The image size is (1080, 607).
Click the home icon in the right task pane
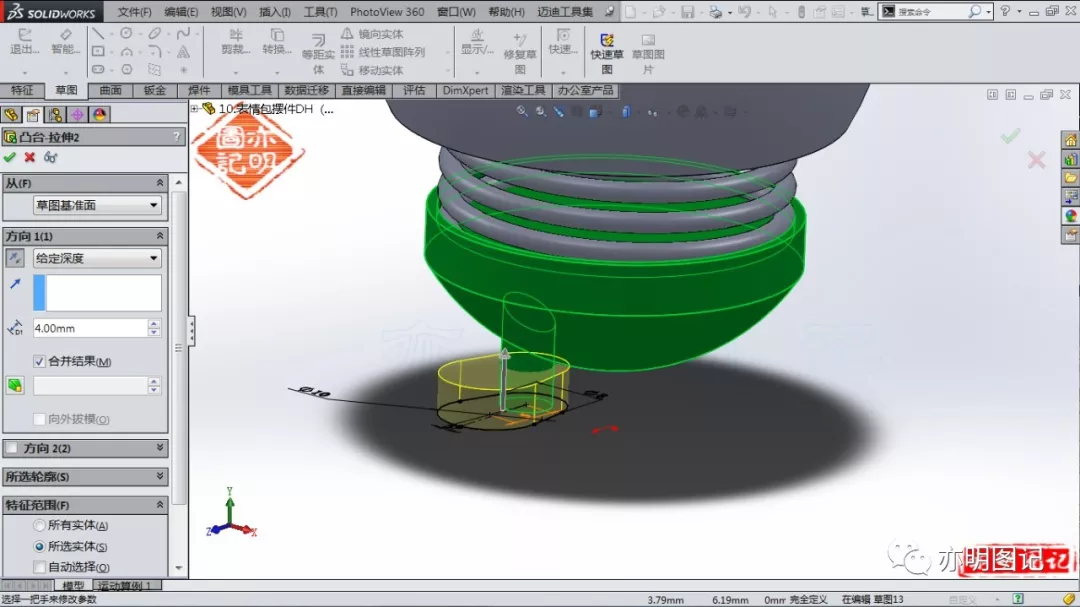[x=1070, y=141]
